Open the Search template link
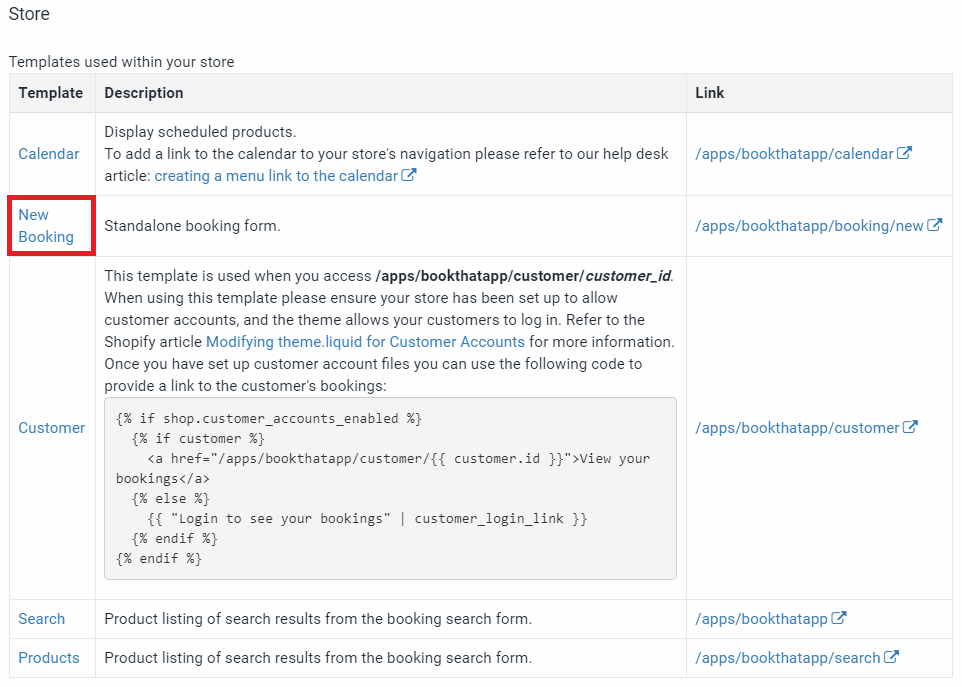The height and width of the screenshot is (687, 962). [42, 619]
